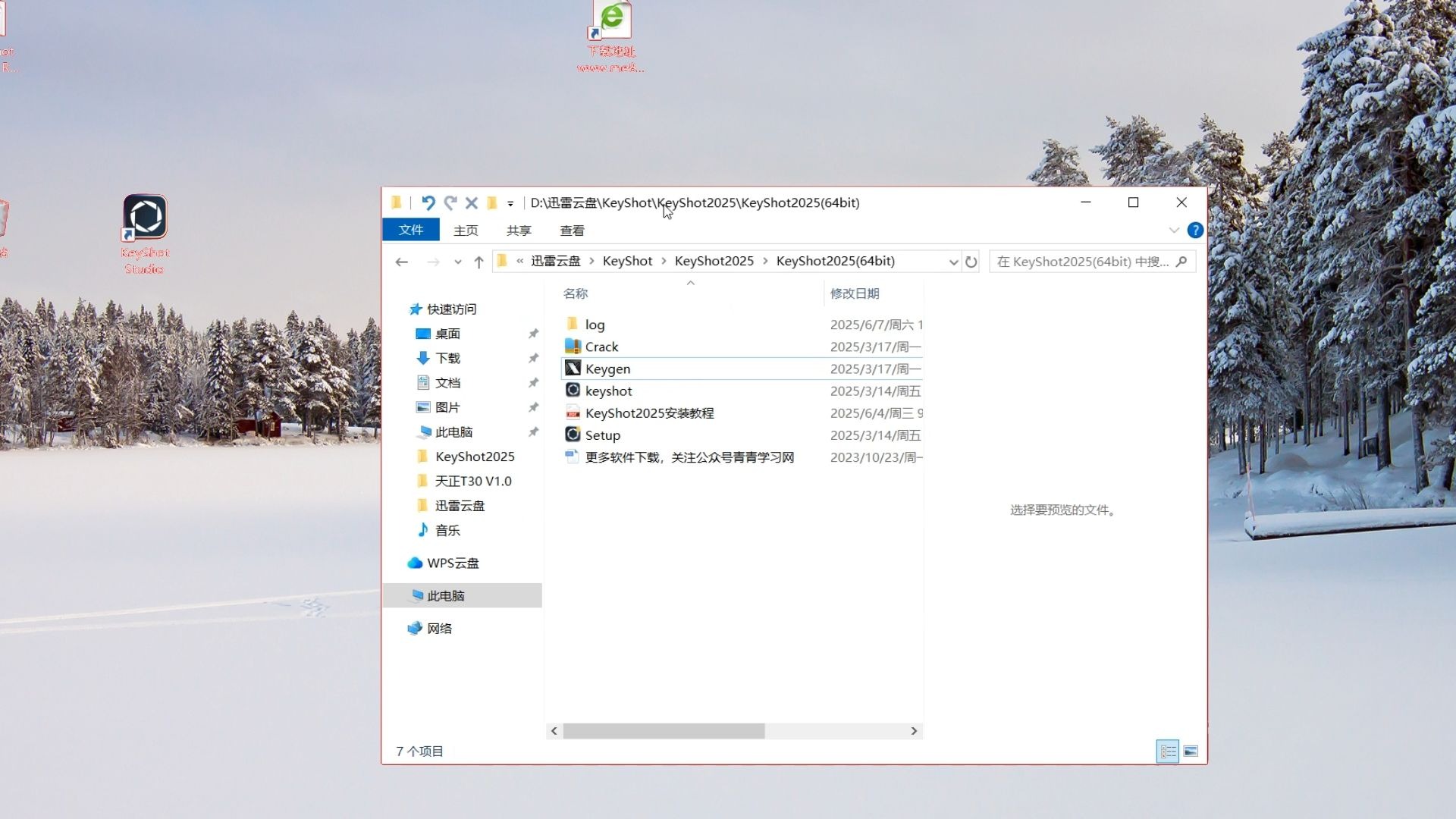Open recent locations dropdown arrow

(457, 262)
